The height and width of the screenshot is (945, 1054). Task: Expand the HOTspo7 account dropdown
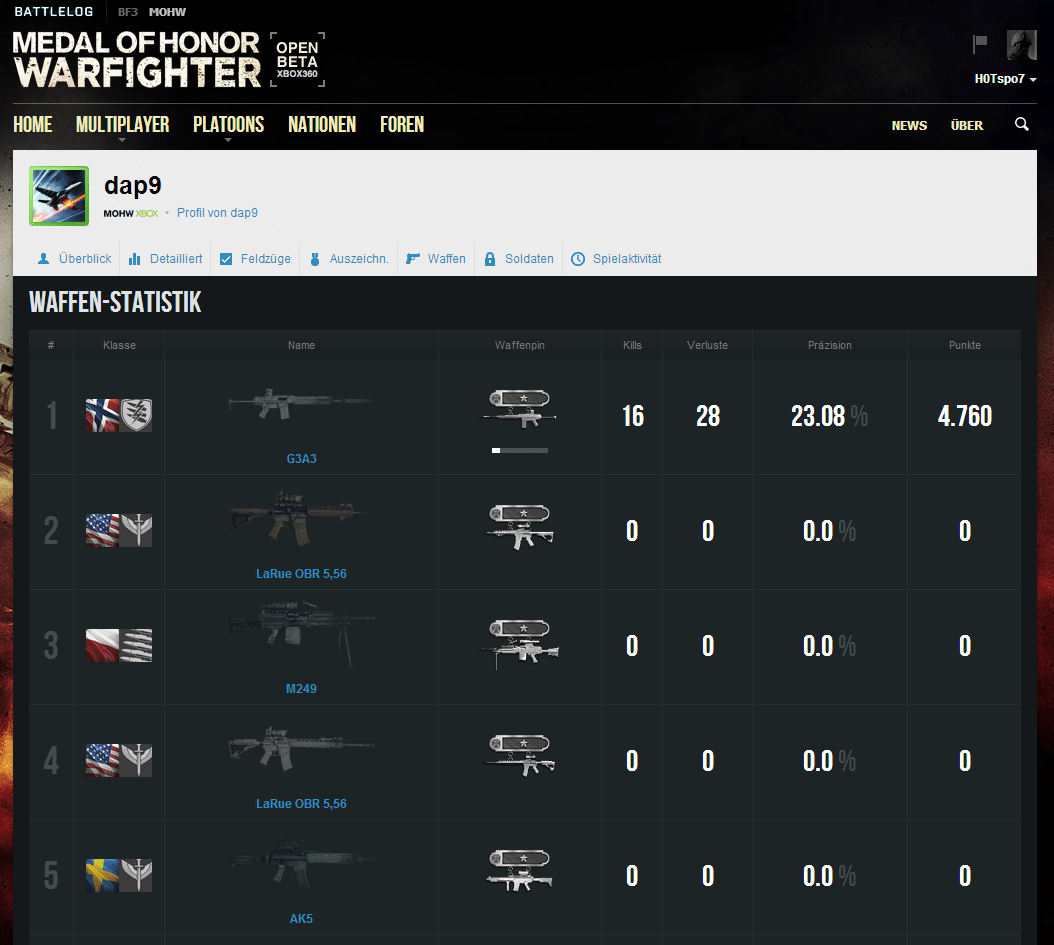tap(1006, 79)
